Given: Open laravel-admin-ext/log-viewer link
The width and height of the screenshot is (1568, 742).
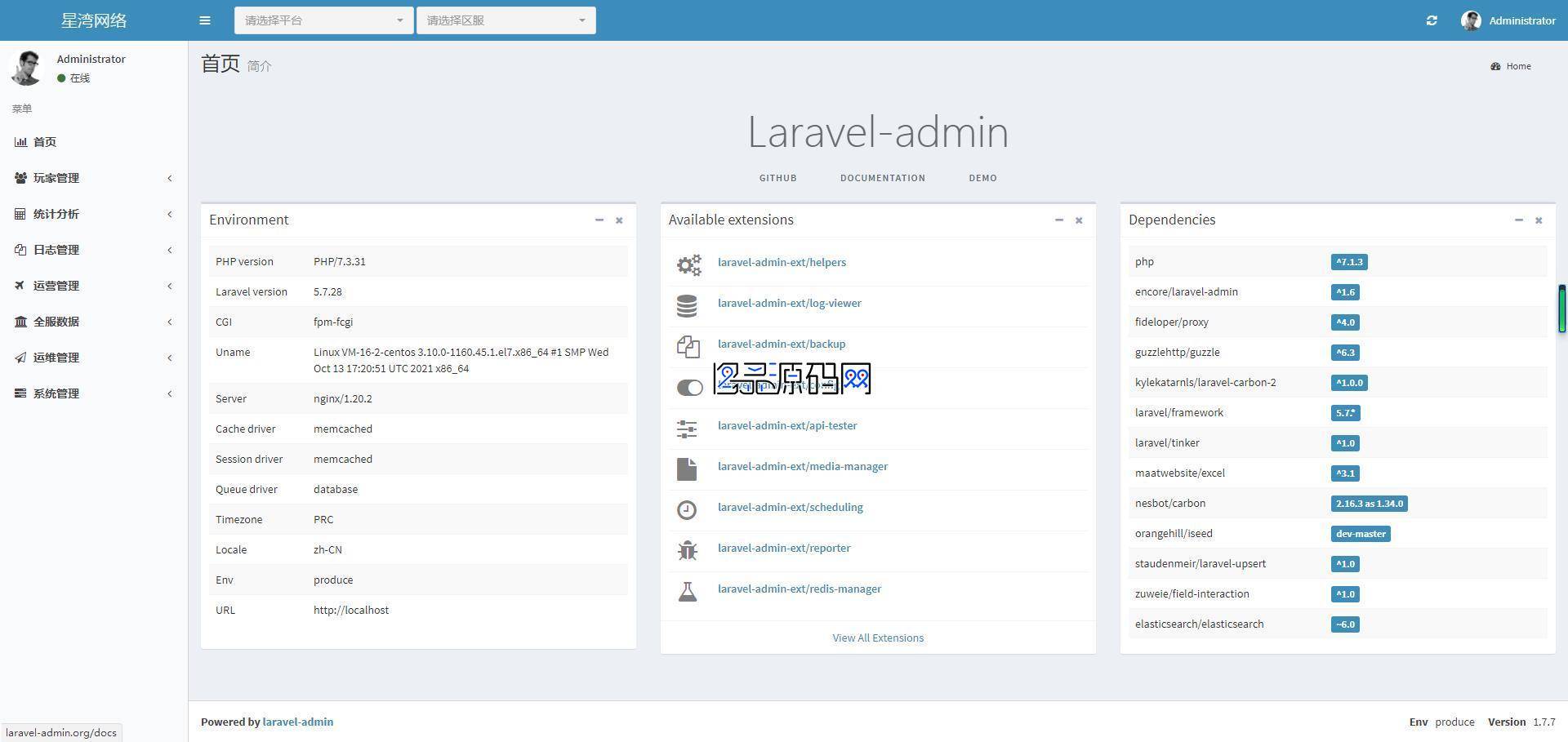Looking at the screenshot, I should (x=790, y=303).
